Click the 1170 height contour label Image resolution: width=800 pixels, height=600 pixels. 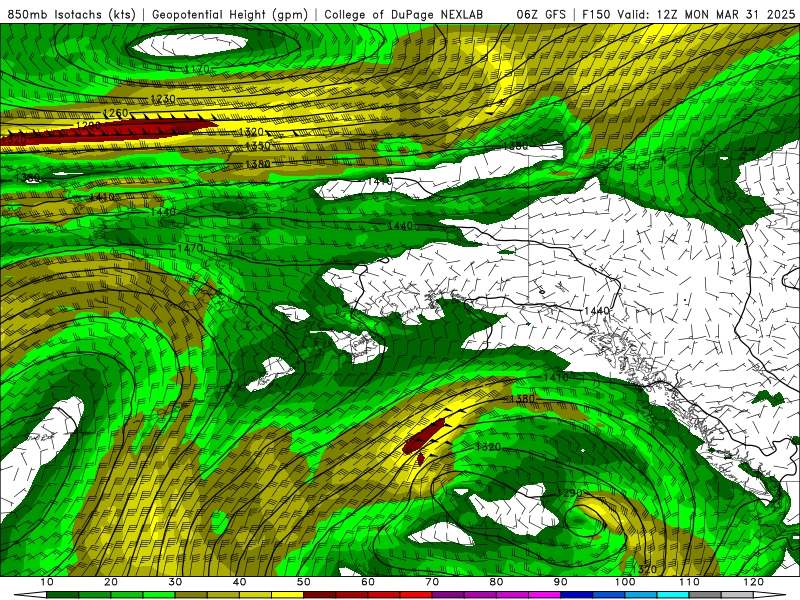(x=197, y=69)
